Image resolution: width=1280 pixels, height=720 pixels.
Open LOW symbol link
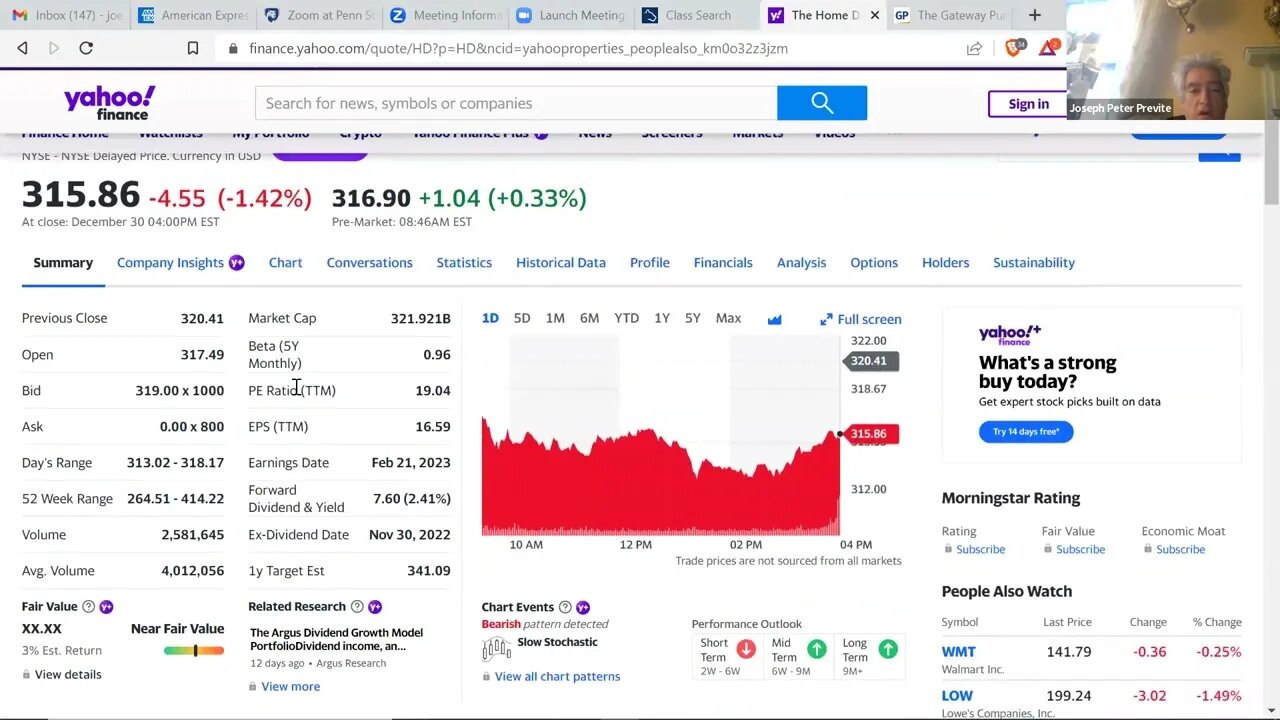[957, 695]
